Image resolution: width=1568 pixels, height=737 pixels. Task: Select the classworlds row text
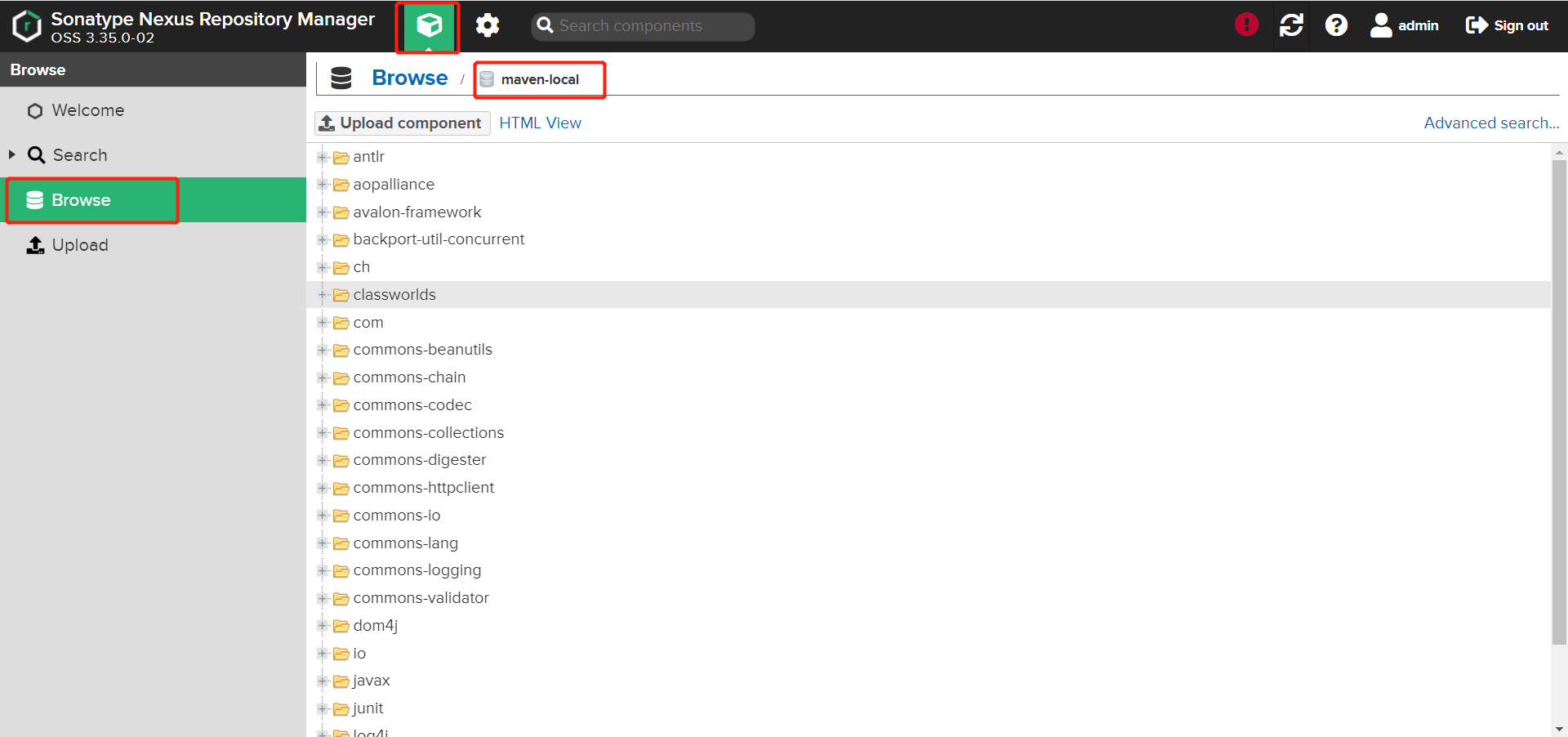[394, 294]
